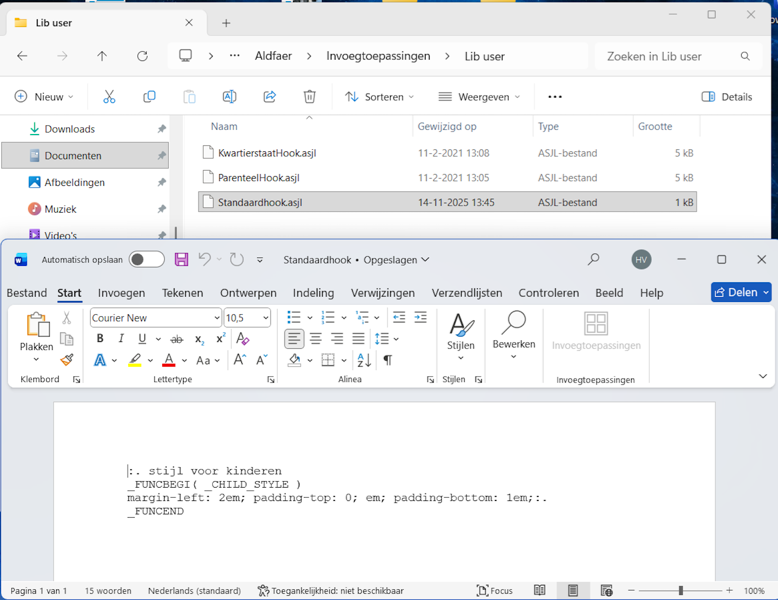This screenshot has height=600, width=778.
Task: Click the Sort A-Z paragraph icon
Action: pos(364,360)
